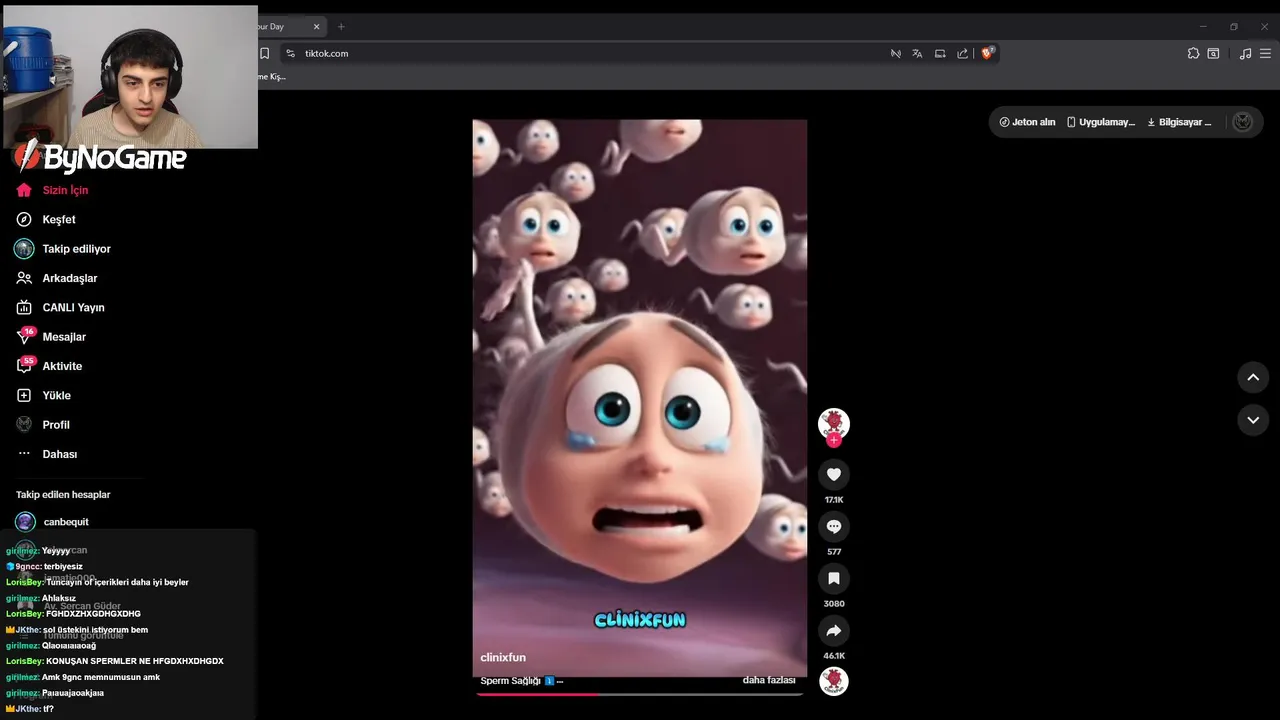Seek on the video progress bar
Image resolution: width=1280 pixels, height=720 pixels.
coord(640,693)
